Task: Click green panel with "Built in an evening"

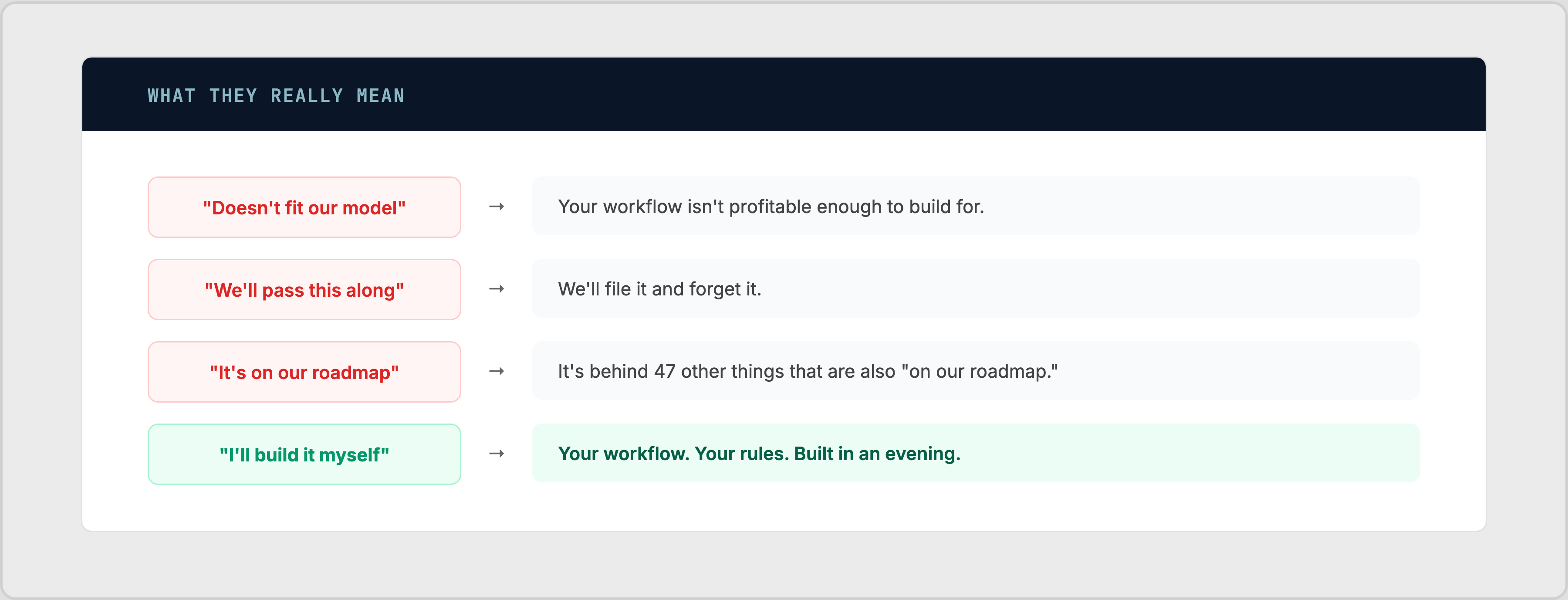Action: coord(1187,453)
